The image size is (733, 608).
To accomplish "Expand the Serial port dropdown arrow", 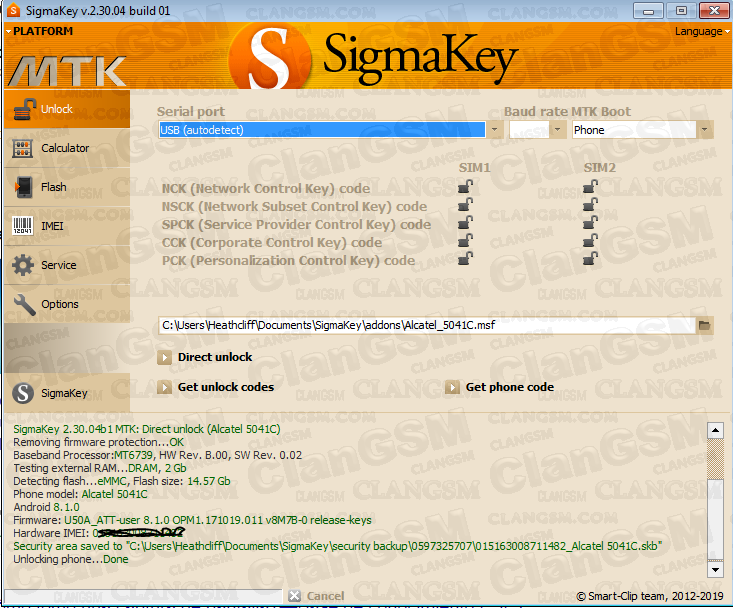I will [x=495, y=129].
